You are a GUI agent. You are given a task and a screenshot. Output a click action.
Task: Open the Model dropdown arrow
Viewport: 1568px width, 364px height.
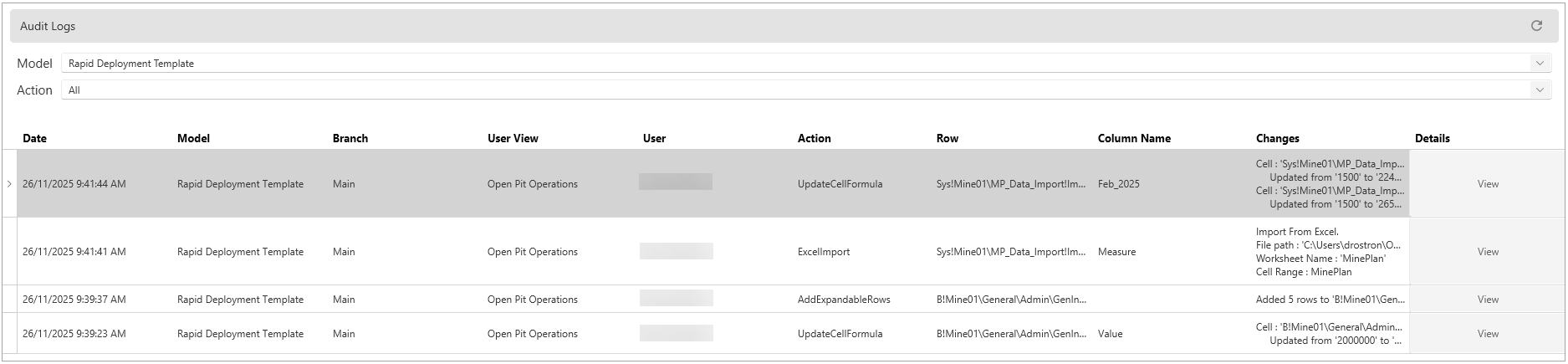[1539, 64]
